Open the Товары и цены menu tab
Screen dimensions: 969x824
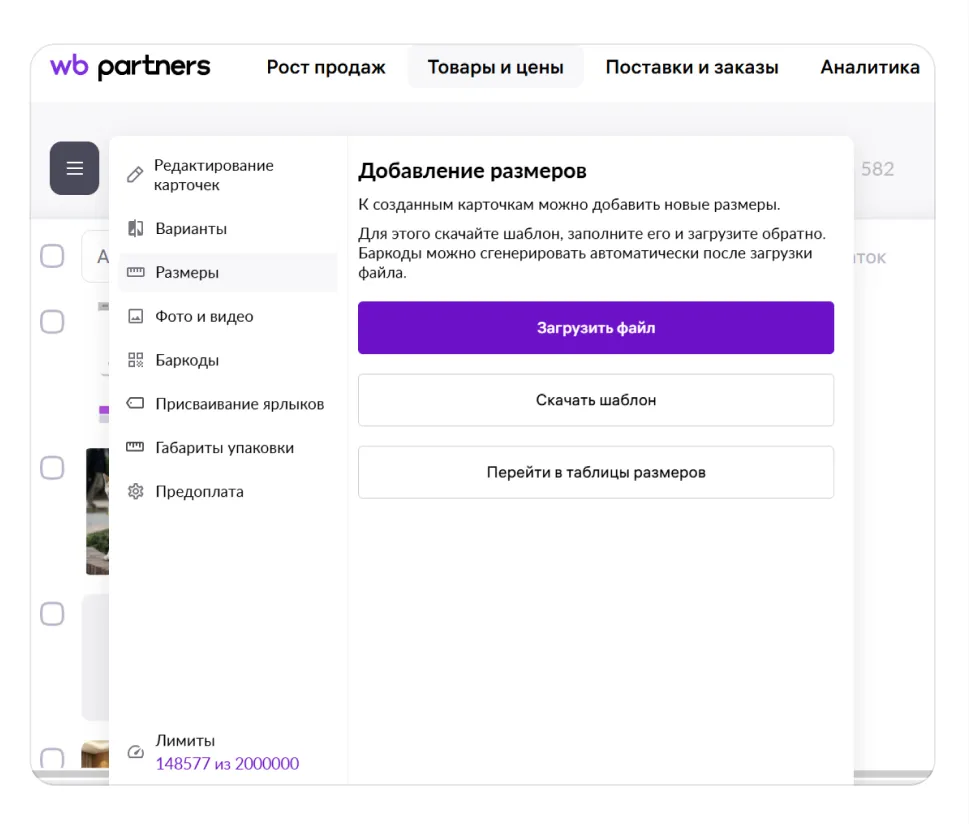[495, 68]
